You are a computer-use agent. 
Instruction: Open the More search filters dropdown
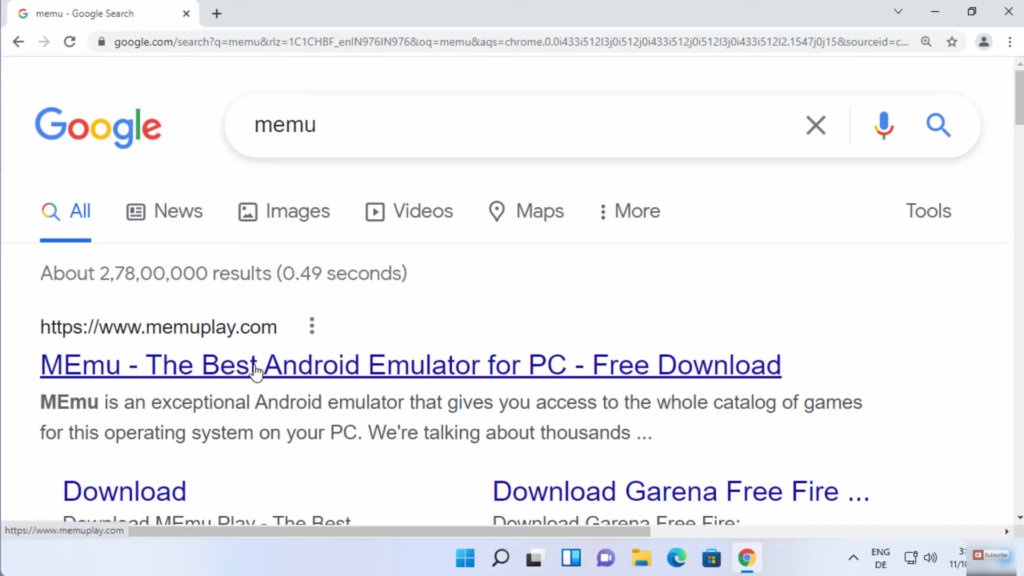tap(629, 211)
